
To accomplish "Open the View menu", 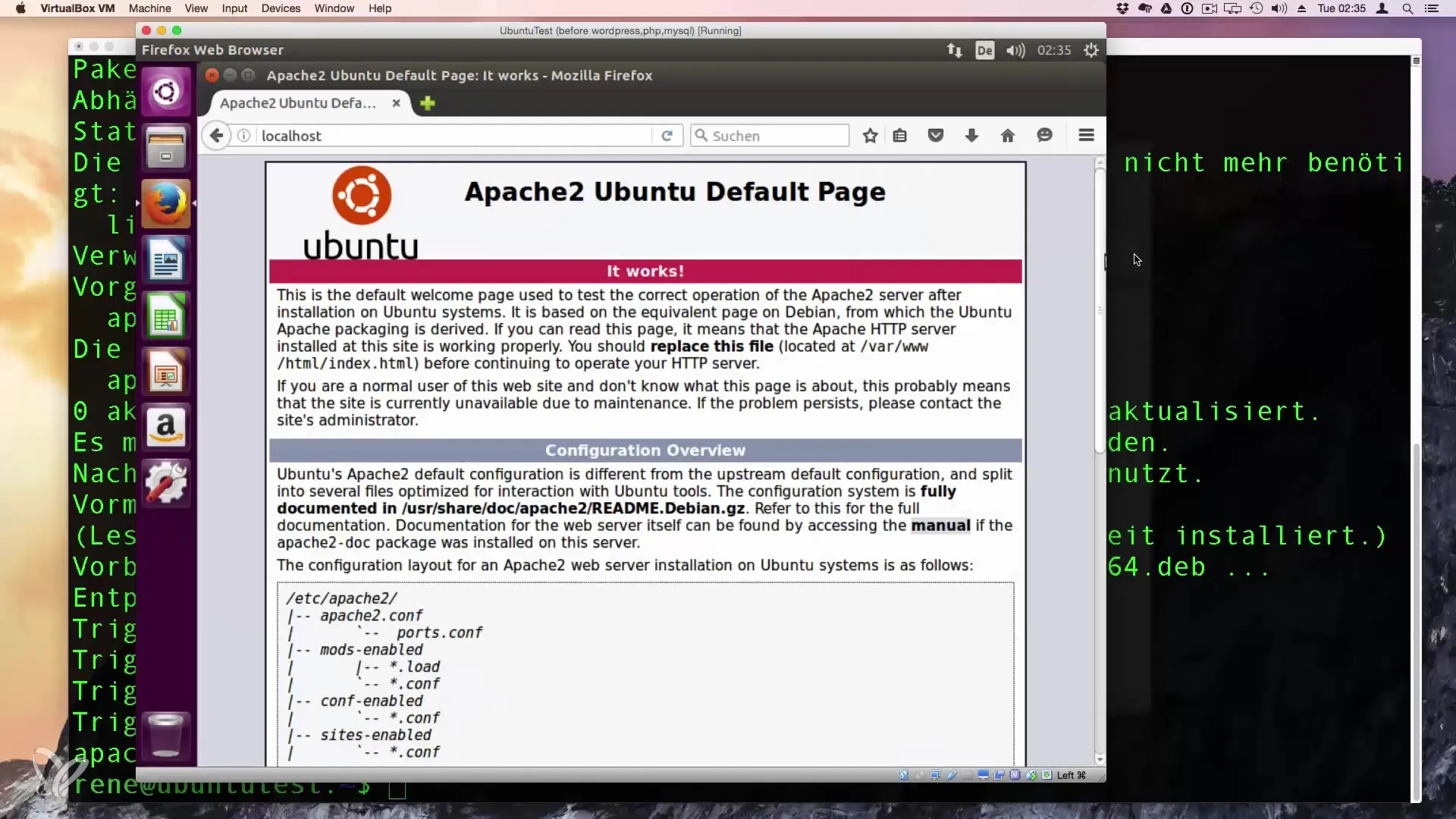I will point(196,8).
